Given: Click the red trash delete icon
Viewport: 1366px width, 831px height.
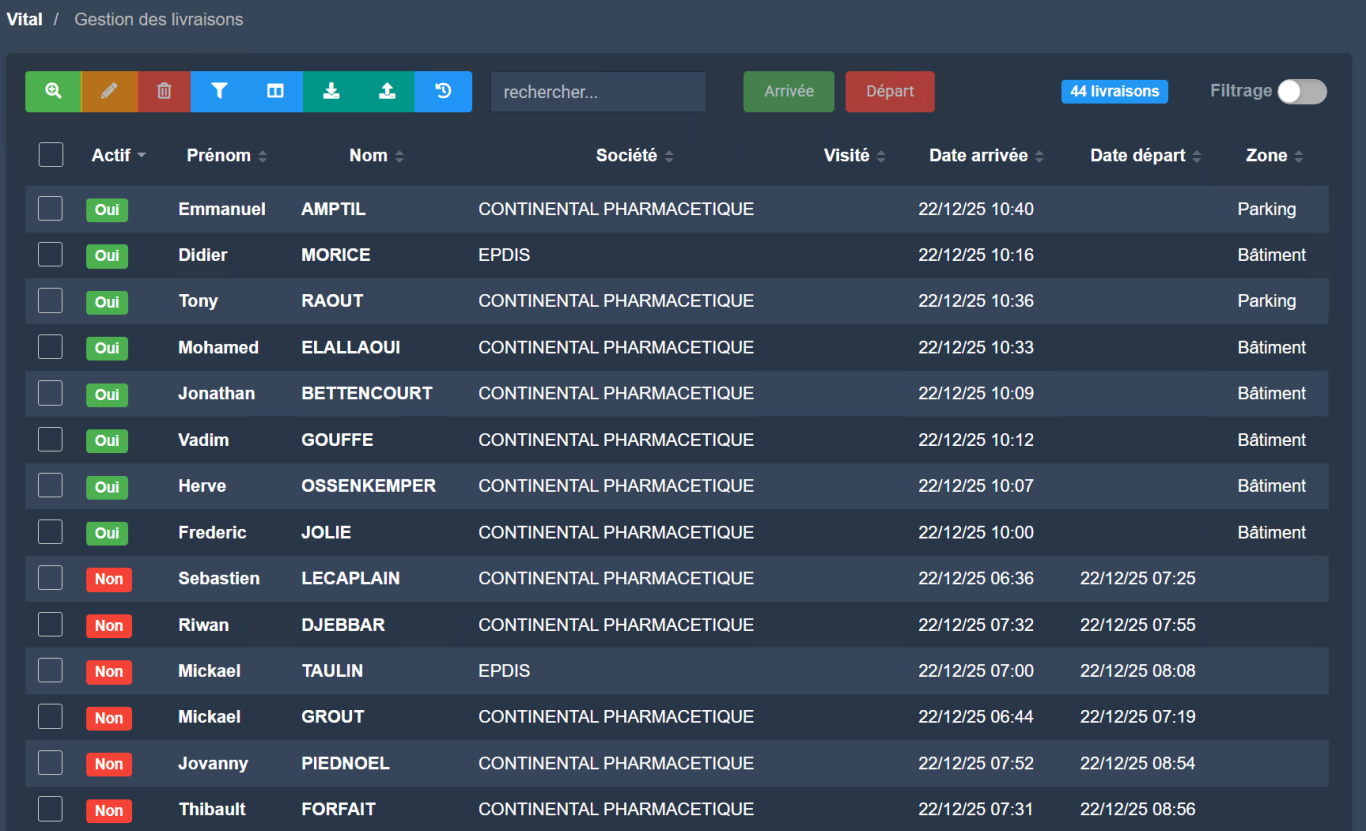Looking at the screenshot, I should pos(164,91).
